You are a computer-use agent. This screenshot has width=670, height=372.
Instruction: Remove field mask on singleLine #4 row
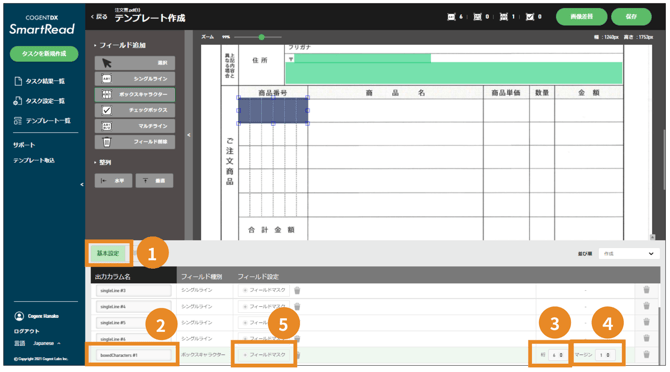point(297,306)
